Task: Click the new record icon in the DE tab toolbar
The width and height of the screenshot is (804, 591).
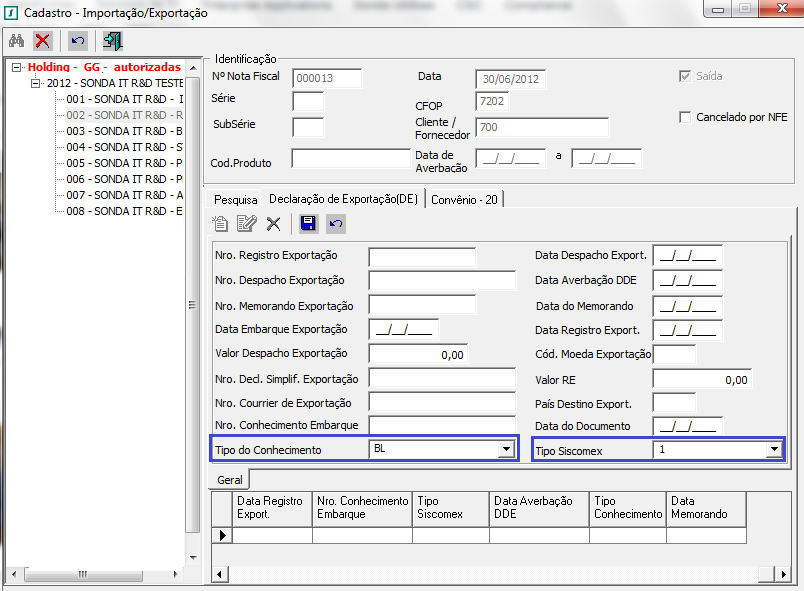Action: [221, 224]
